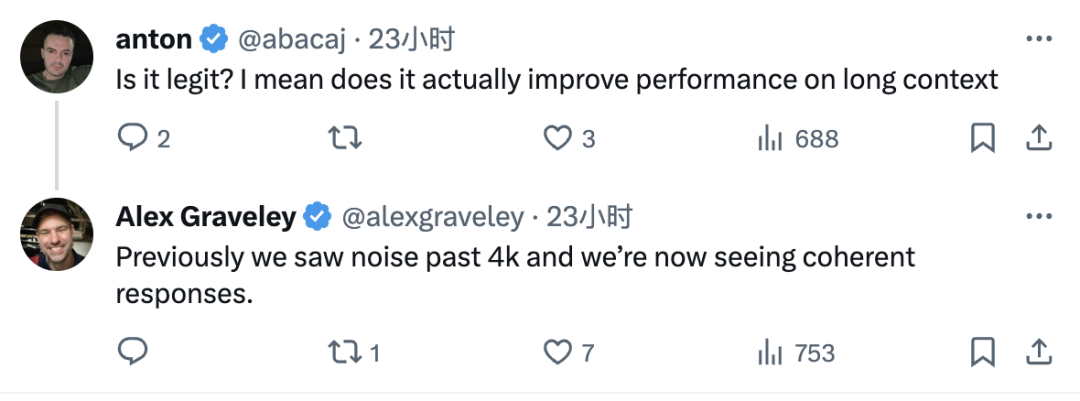The image size is (1080, 401).
Task: Open the Alex Graveley display name
Action: pyautogui.click(x=205, y=217)
